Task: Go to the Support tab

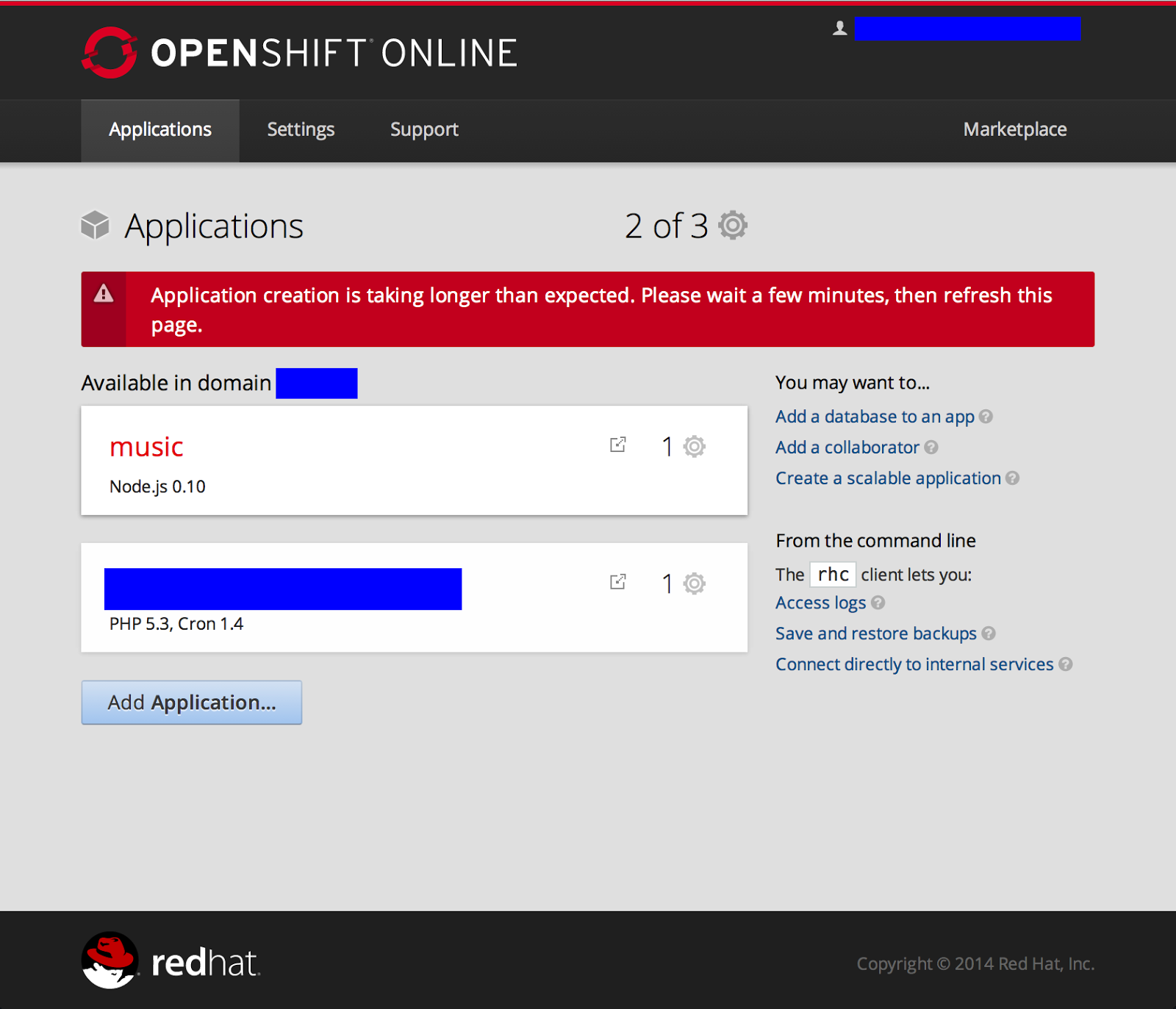Action: coord(424,130)
